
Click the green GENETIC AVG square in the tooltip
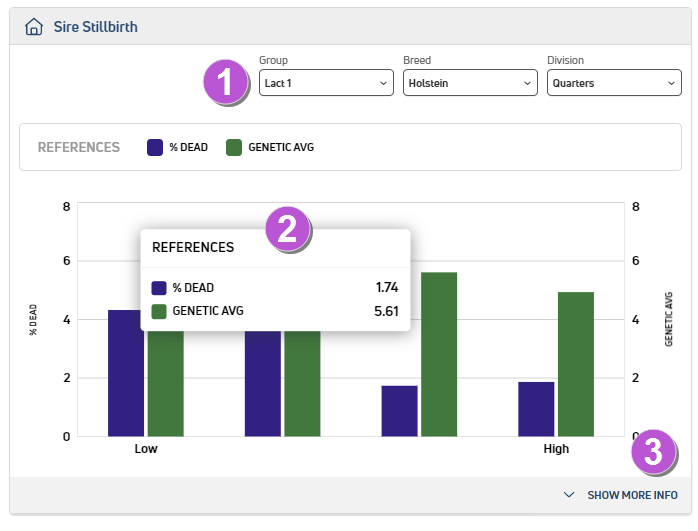(159, 311)
